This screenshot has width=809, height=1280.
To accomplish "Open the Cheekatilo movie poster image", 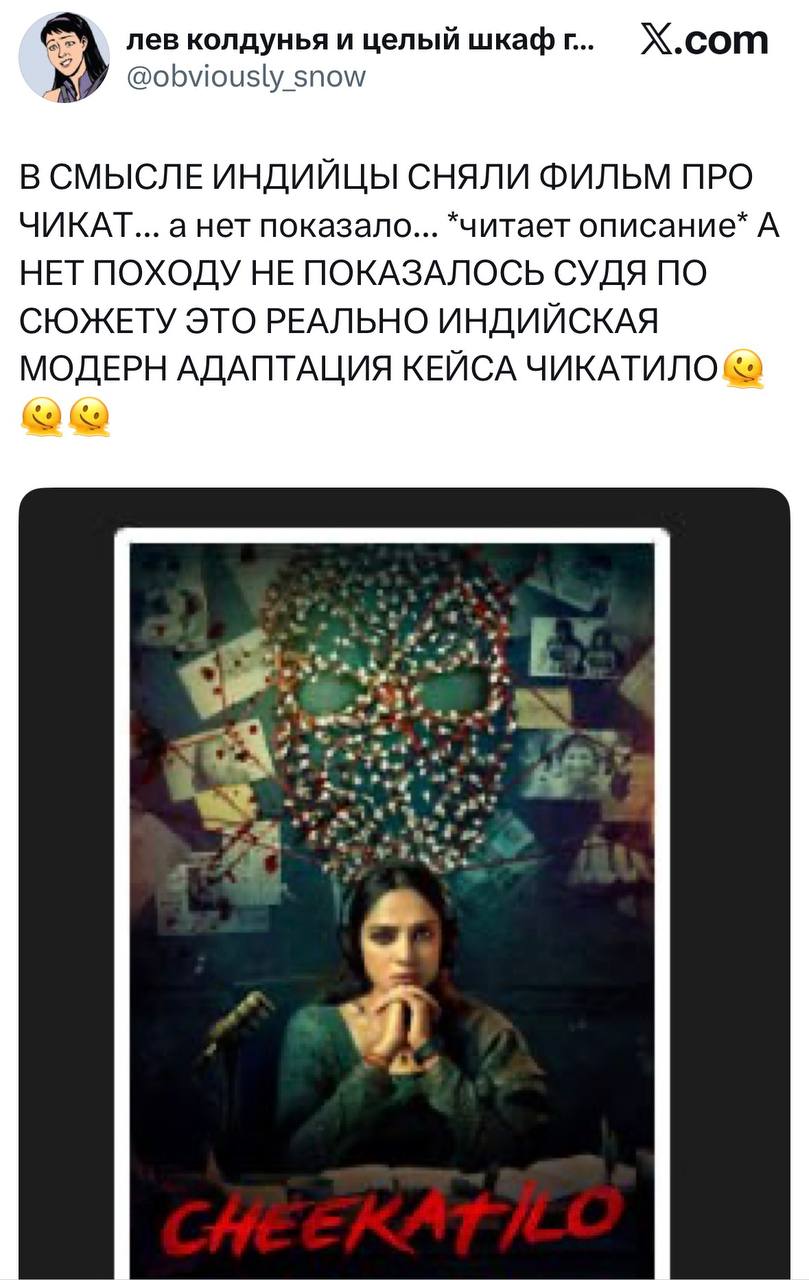I will coord(393,904).
